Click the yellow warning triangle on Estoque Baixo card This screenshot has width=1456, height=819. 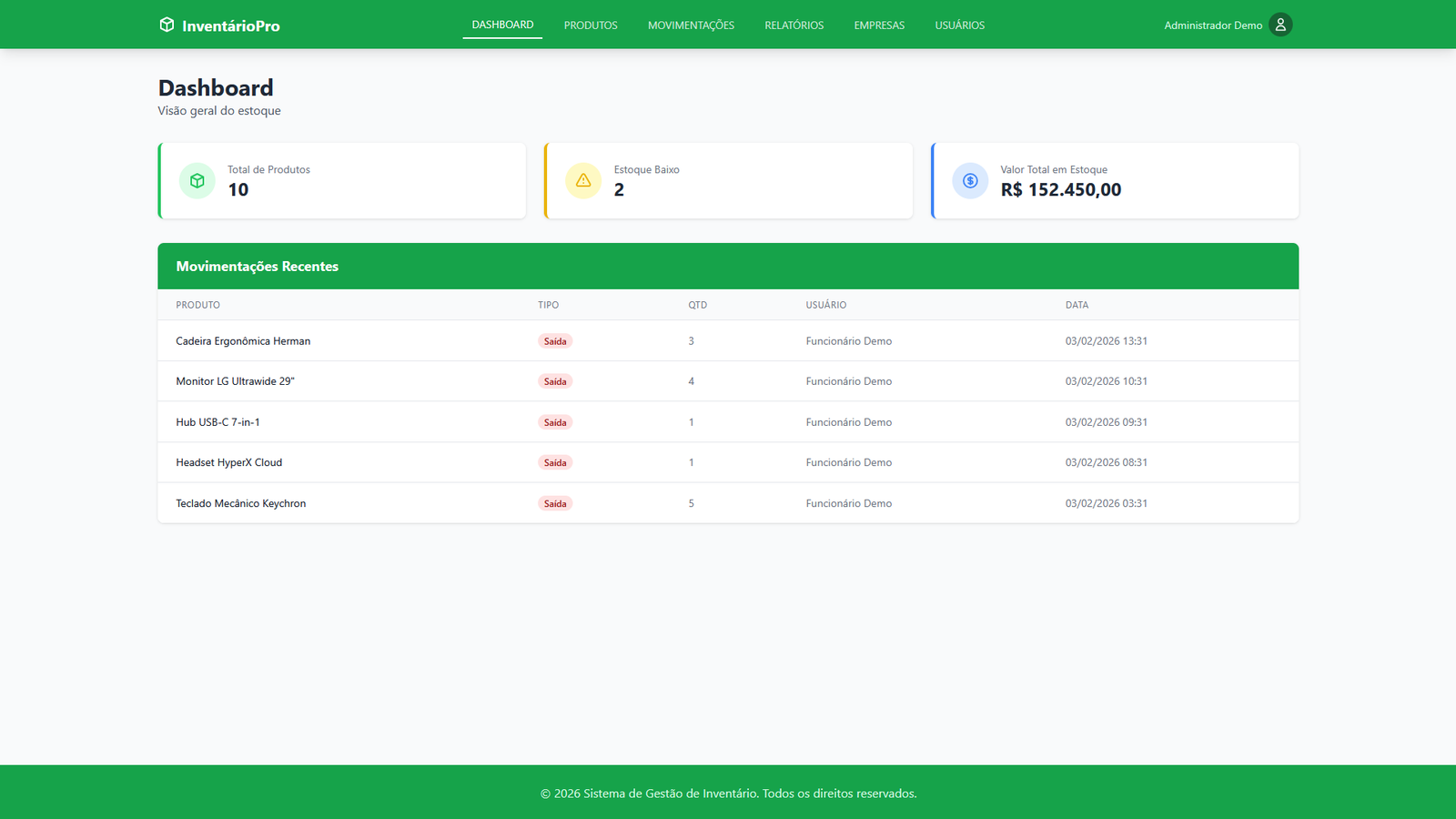pos(583,180)
